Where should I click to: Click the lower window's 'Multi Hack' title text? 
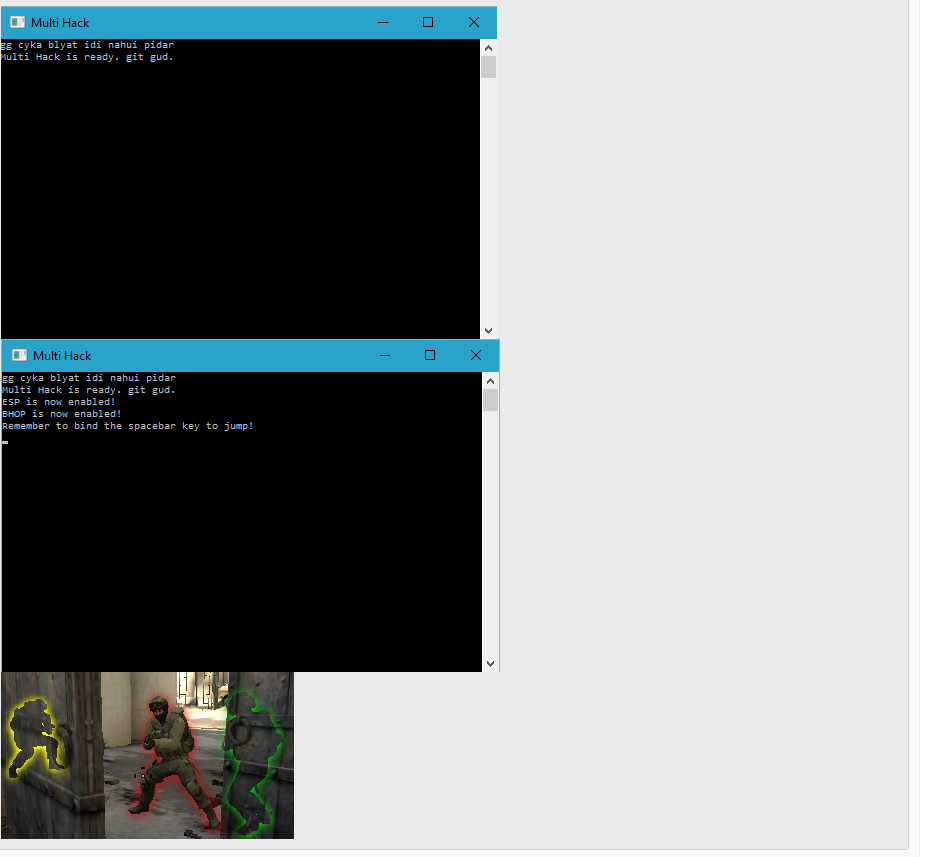click(x=62, y=356)
